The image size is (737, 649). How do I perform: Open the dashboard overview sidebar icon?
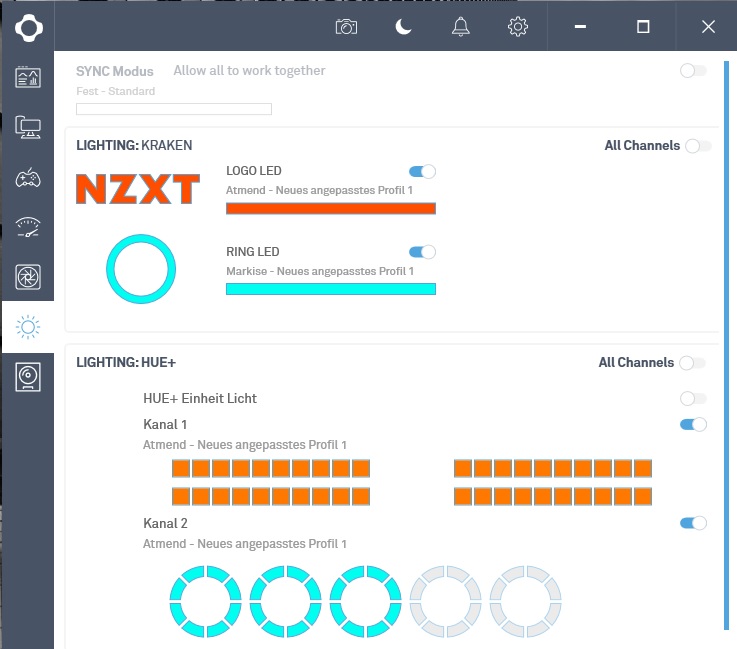tap(28, 77)
